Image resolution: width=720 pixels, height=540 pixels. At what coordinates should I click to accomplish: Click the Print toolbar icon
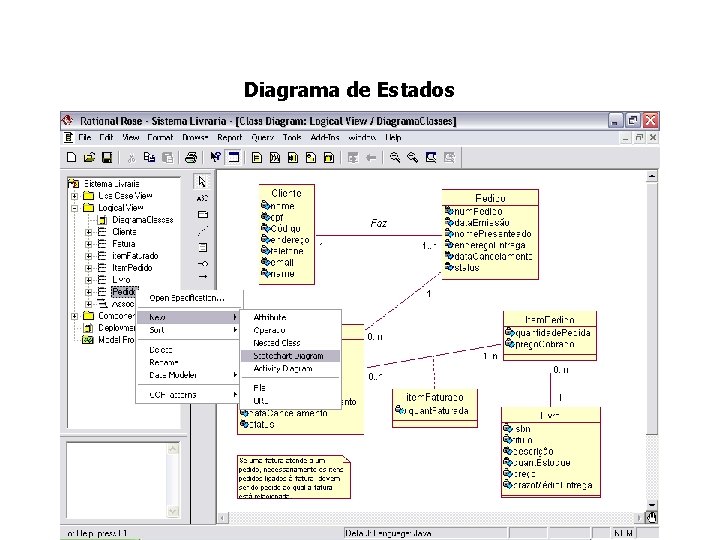191,158
